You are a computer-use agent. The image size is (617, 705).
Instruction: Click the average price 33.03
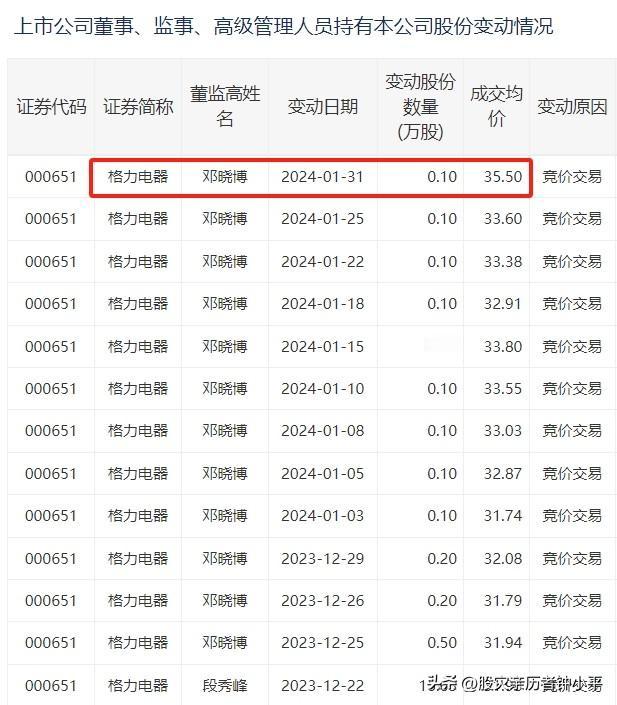click(503, 431)
